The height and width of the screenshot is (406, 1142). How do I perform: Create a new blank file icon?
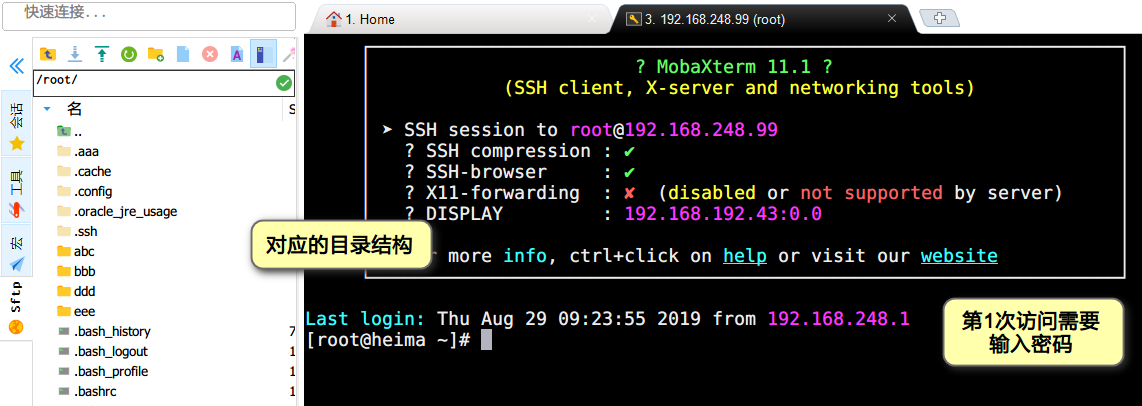(183, 53)
